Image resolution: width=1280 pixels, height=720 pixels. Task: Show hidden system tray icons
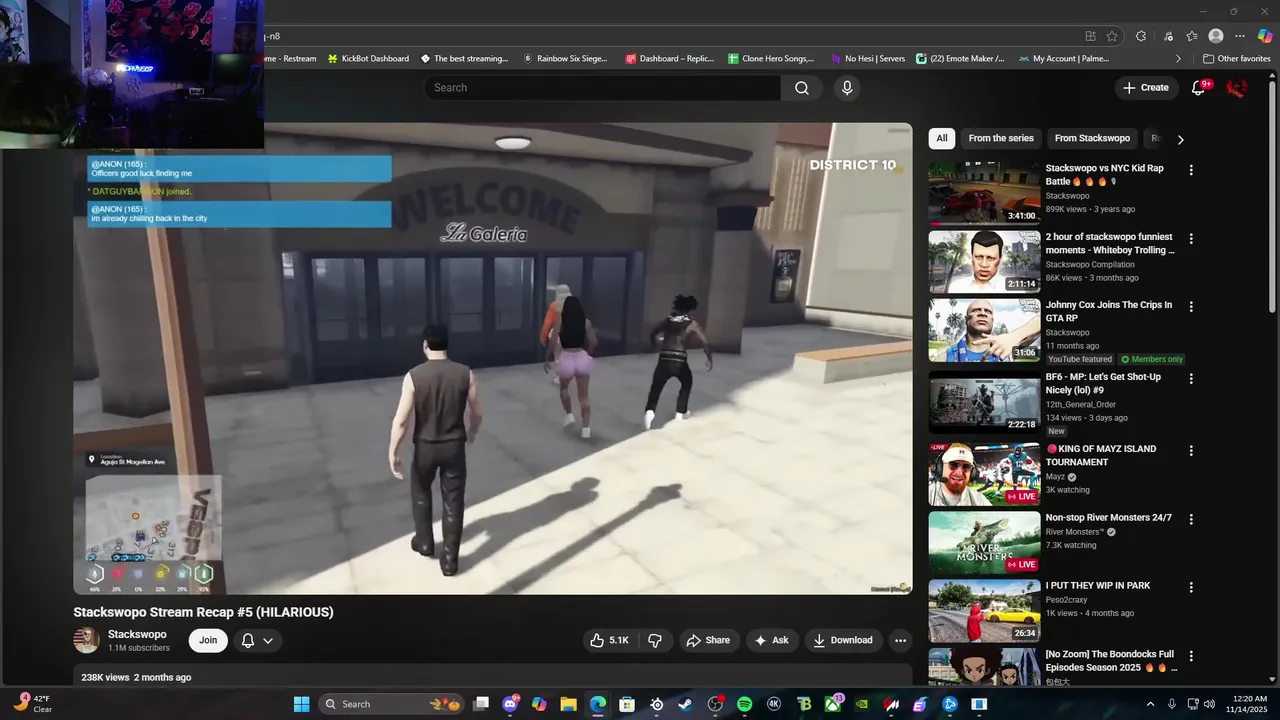pyautogui.click(x=1150, y=704)
